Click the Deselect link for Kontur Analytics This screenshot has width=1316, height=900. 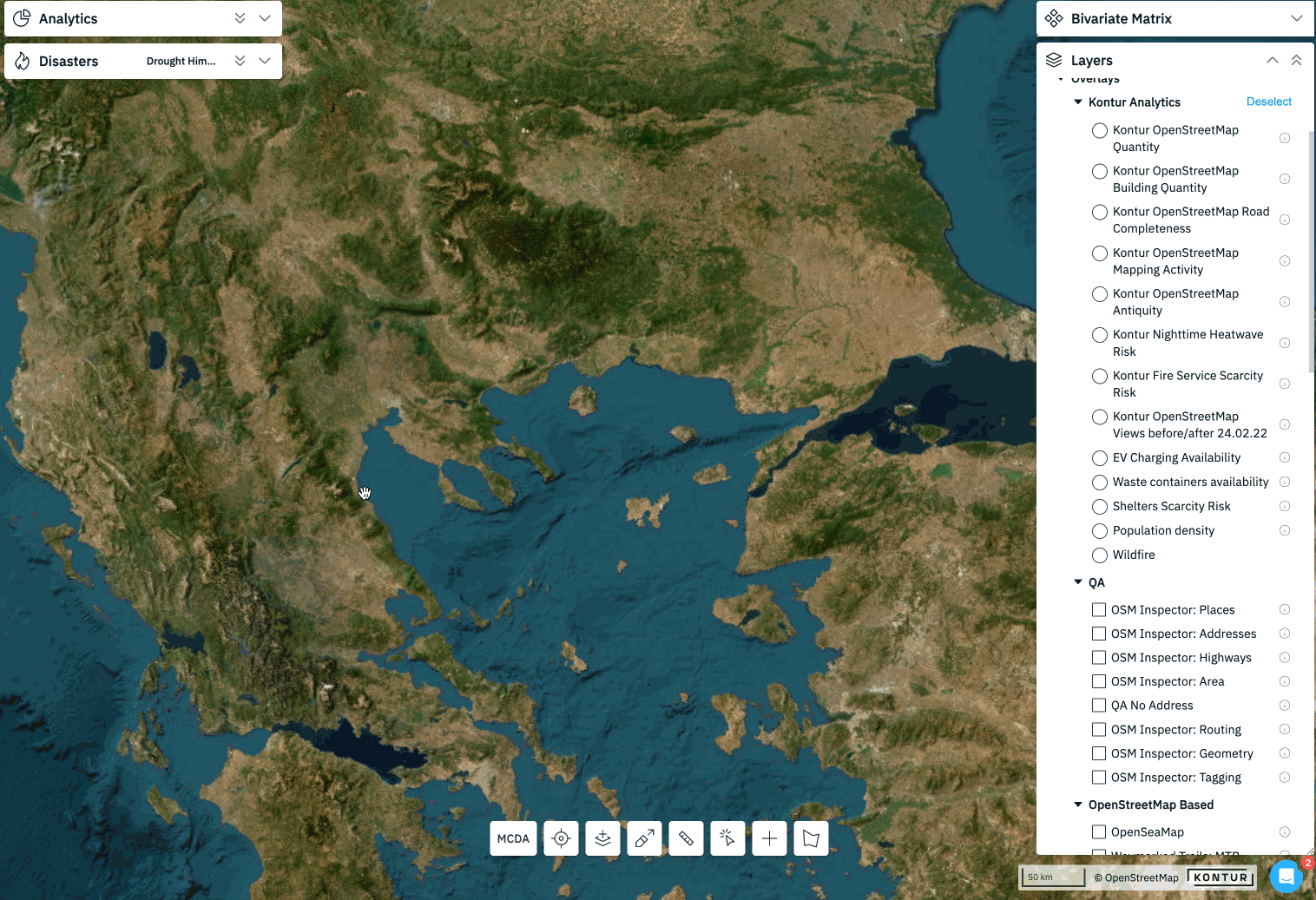(1268, 102)
